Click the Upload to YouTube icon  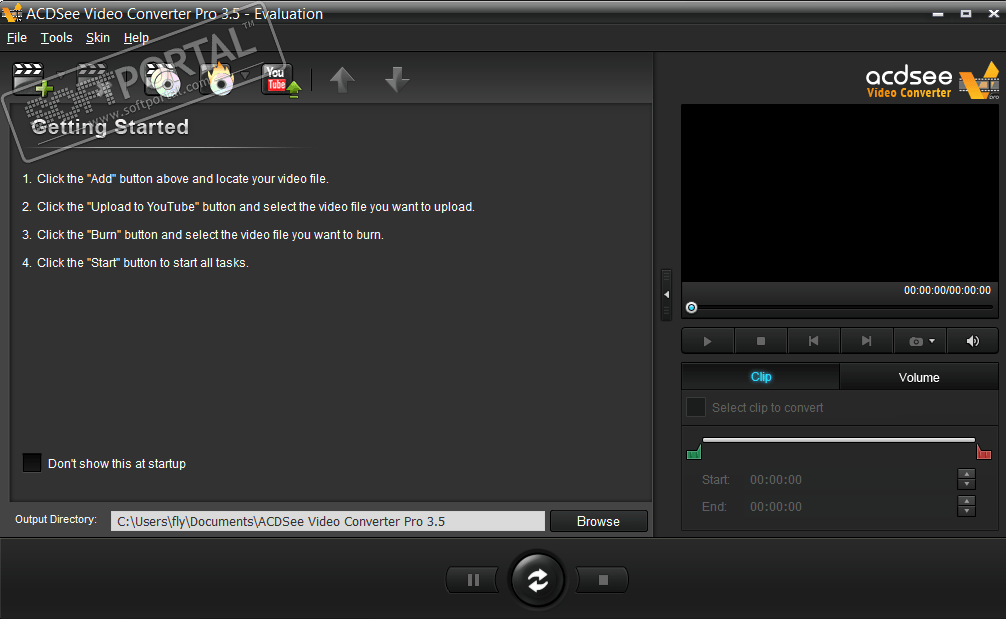tap(280, 80)
